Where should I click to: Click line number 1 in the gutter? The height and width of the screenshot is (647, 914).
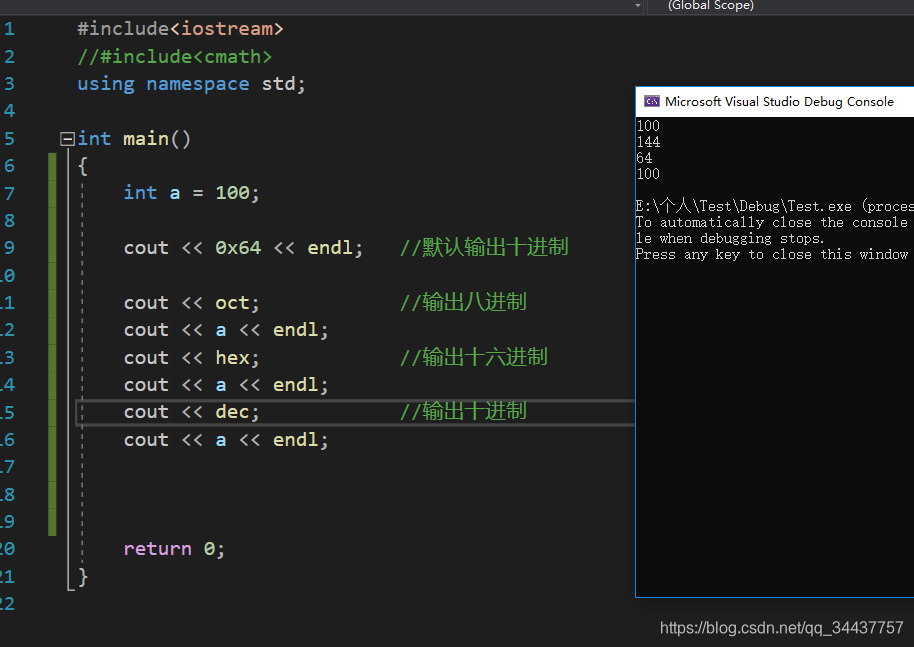9,29
